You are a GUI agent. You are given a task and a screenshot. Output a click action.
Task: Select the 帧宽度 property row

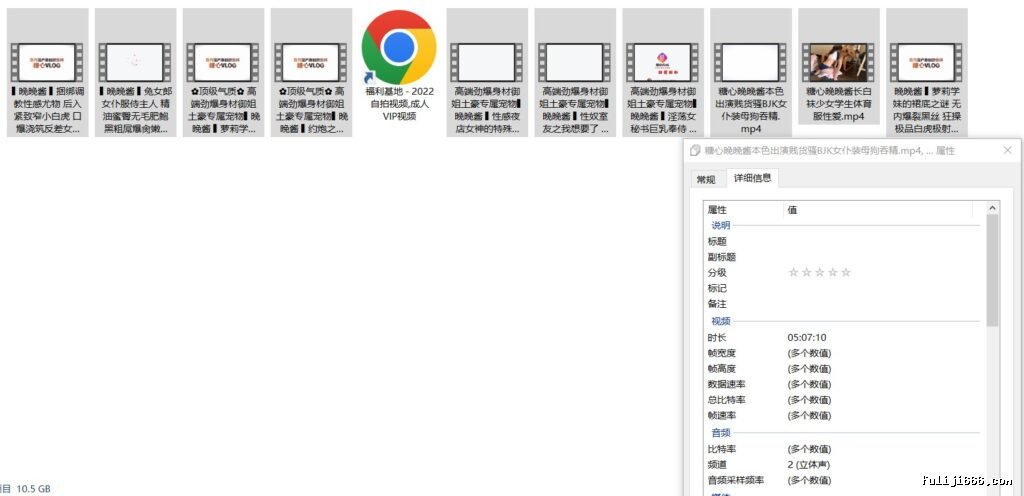point(842,353)
